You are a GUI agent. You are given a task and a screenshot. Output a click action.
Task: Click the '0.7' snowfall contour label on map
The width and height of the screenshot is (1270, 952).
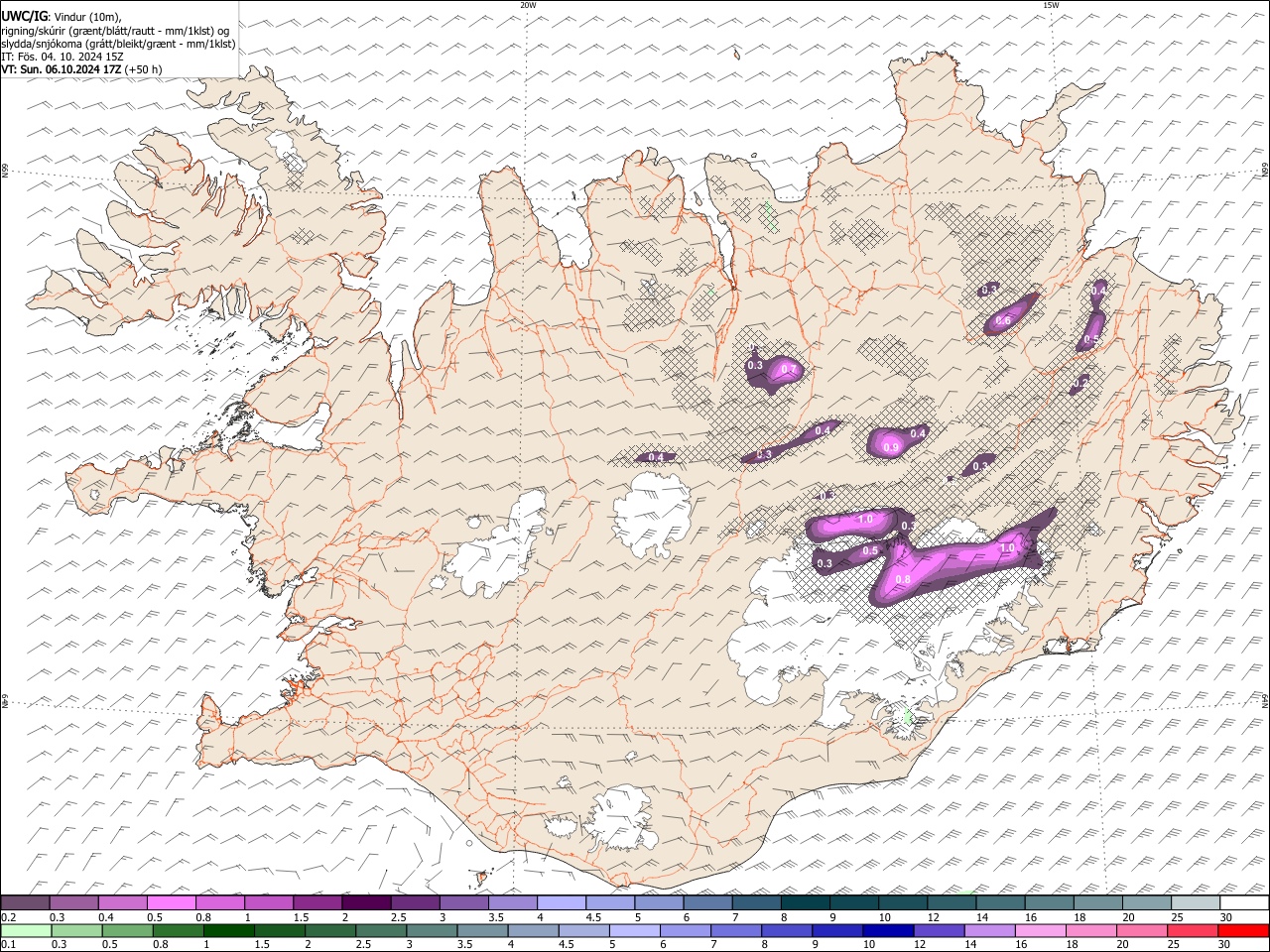[x=789, y=370]
